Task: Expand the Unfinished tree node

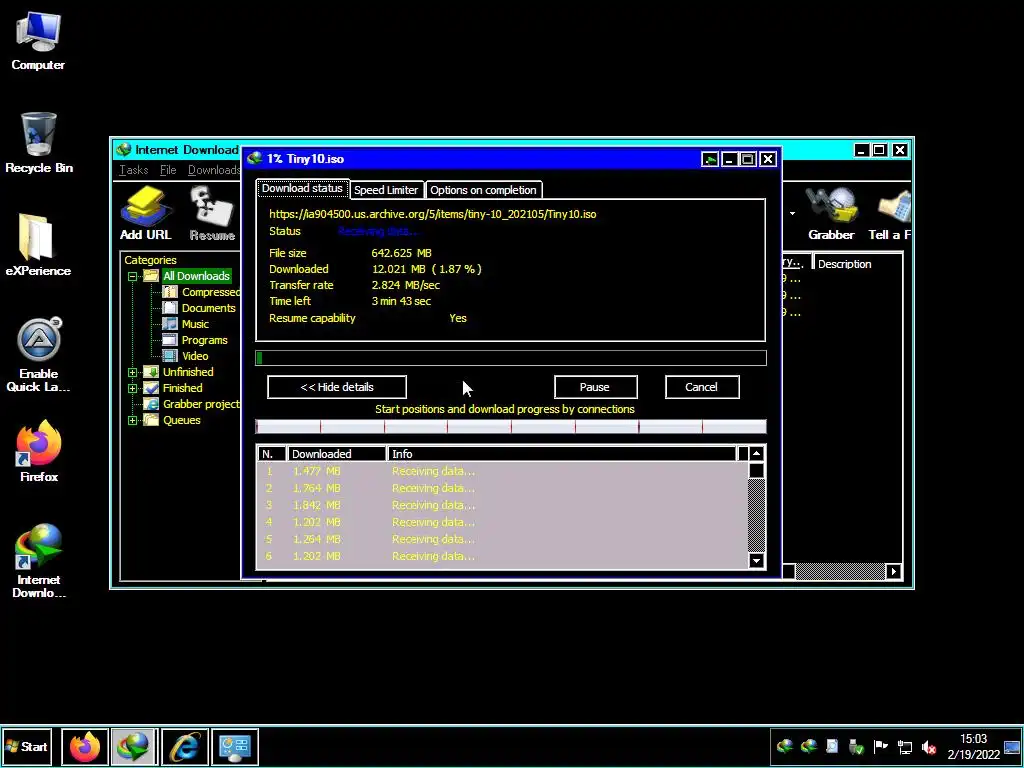Action: pyautogui.click(x=133, y=372)
